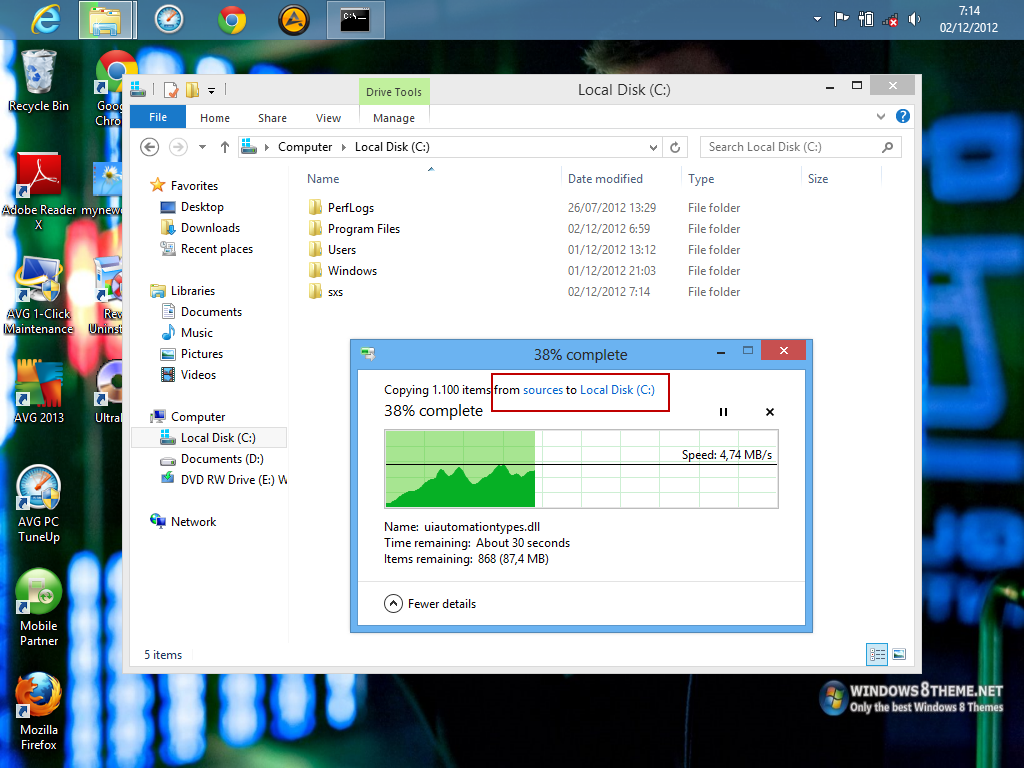Open recent locations history dropdown
This screenshot has width=1024, height=768.
tap(203, 147)
